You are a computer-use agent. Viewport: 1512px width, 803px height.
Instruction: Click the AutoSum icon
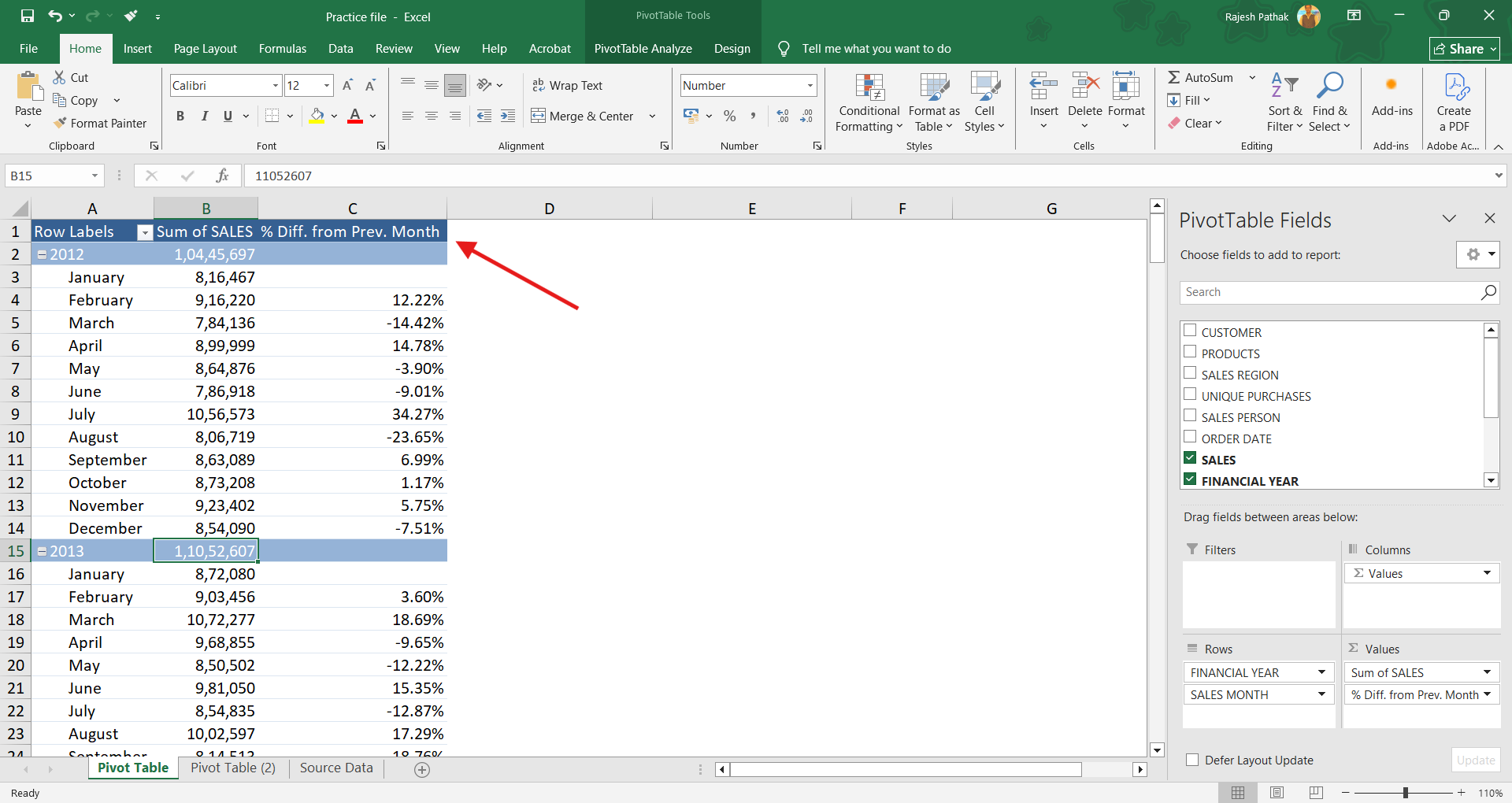point(1174,77)
